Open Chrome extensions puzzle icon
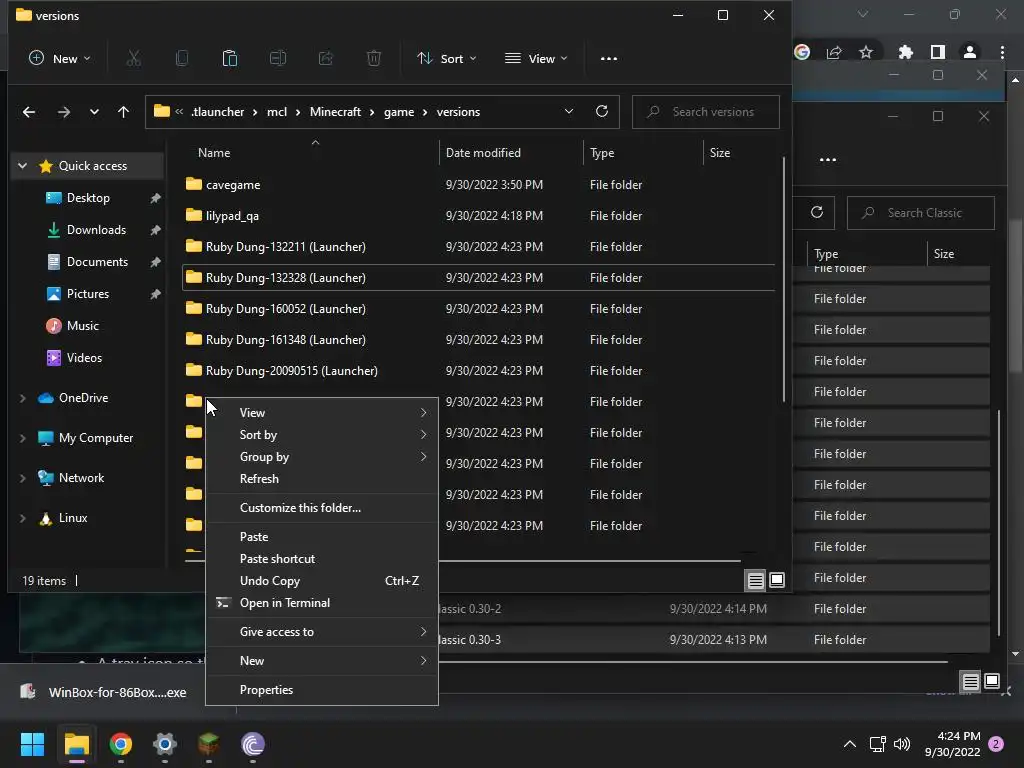Image resolution: width=1024 pixels, height=768 pixels. click(905, 52)
